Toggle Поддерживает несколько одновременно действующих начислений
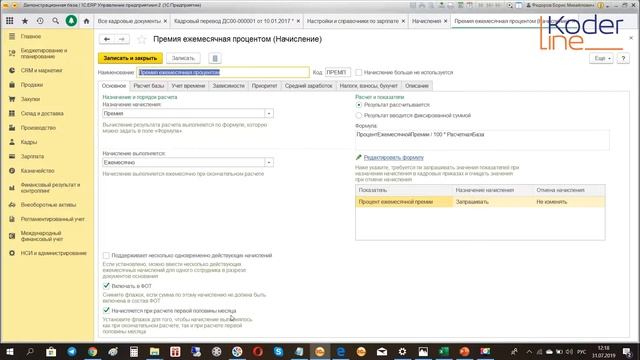Viewport: 640px width, 360px height. 106,256
